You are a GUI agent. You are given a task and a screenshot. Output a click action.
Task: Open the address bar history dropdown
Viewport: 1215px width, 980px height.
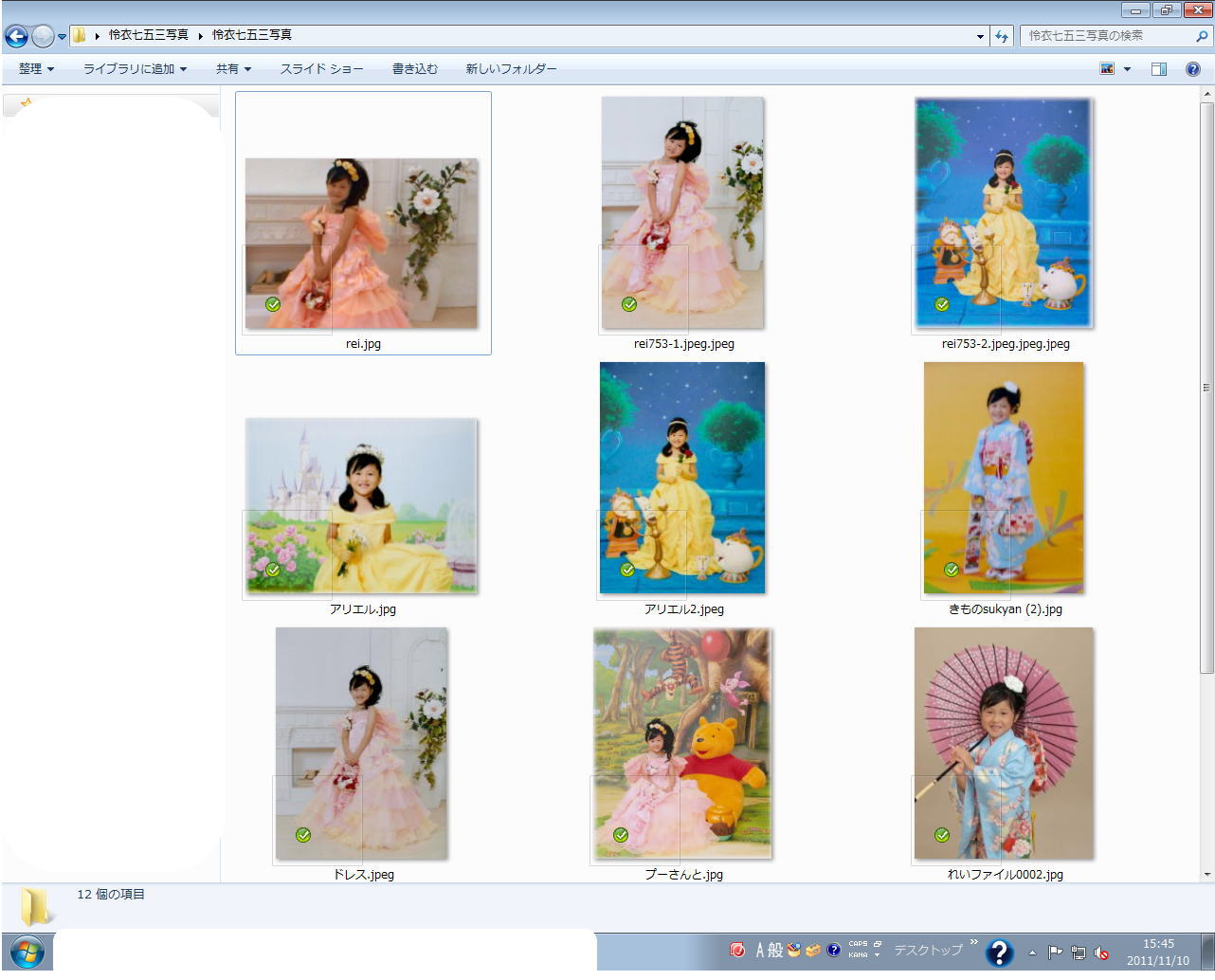pos(980,36)
